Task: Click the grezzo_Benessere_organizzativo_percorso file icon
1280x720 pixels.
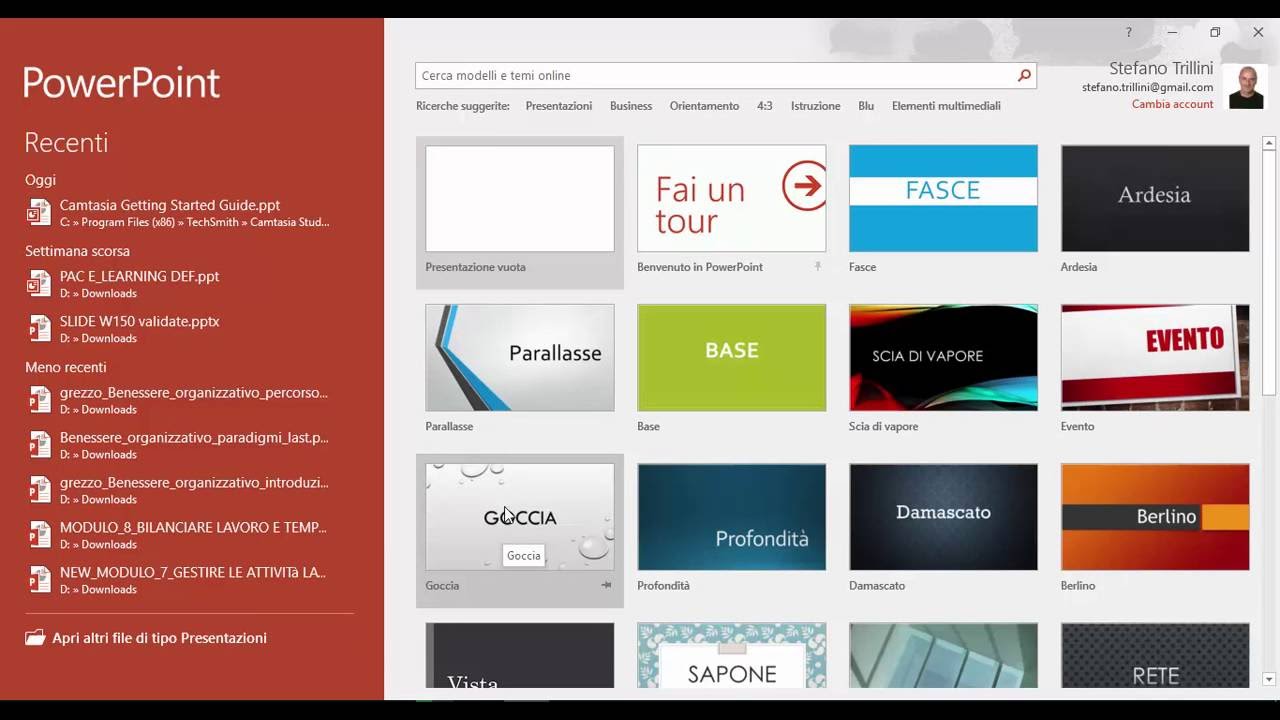Action: (x=38, y=399)
